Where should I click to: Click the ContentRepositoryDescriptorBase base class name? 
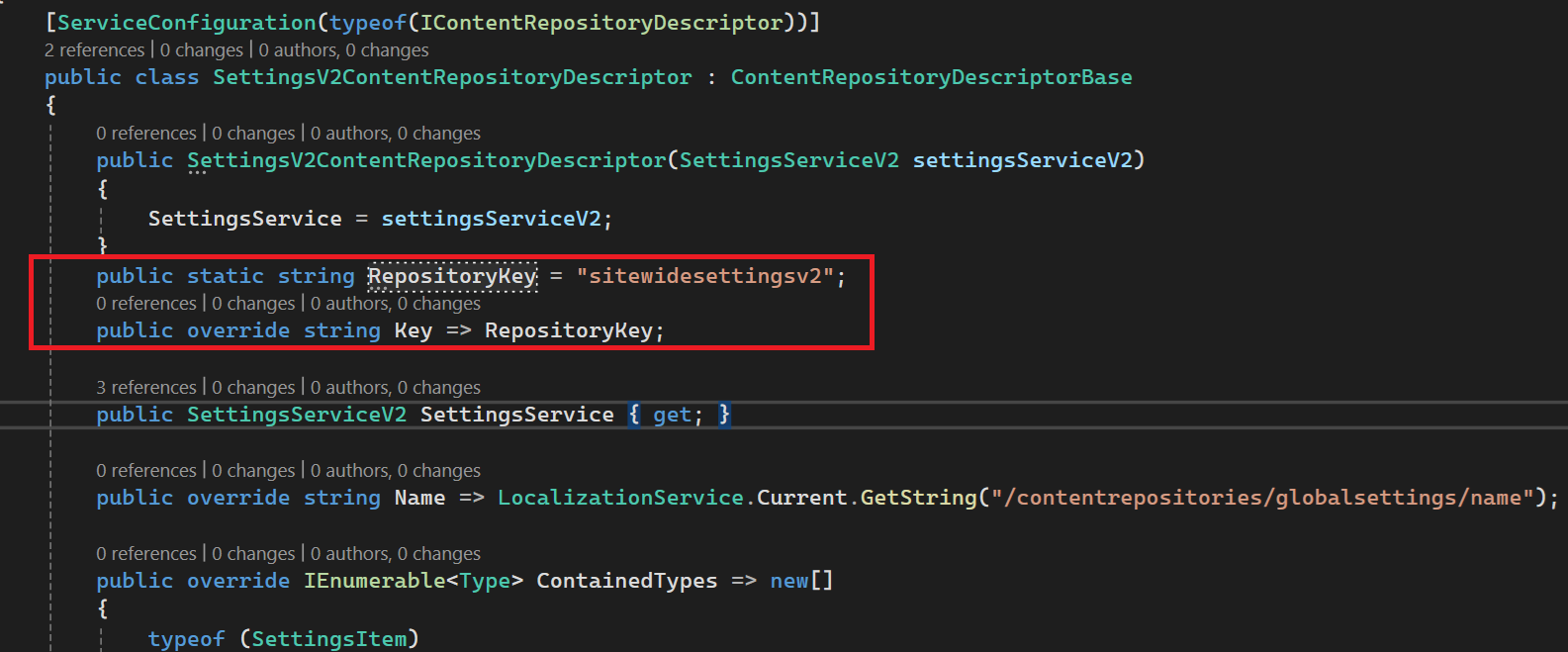point(931,77)
